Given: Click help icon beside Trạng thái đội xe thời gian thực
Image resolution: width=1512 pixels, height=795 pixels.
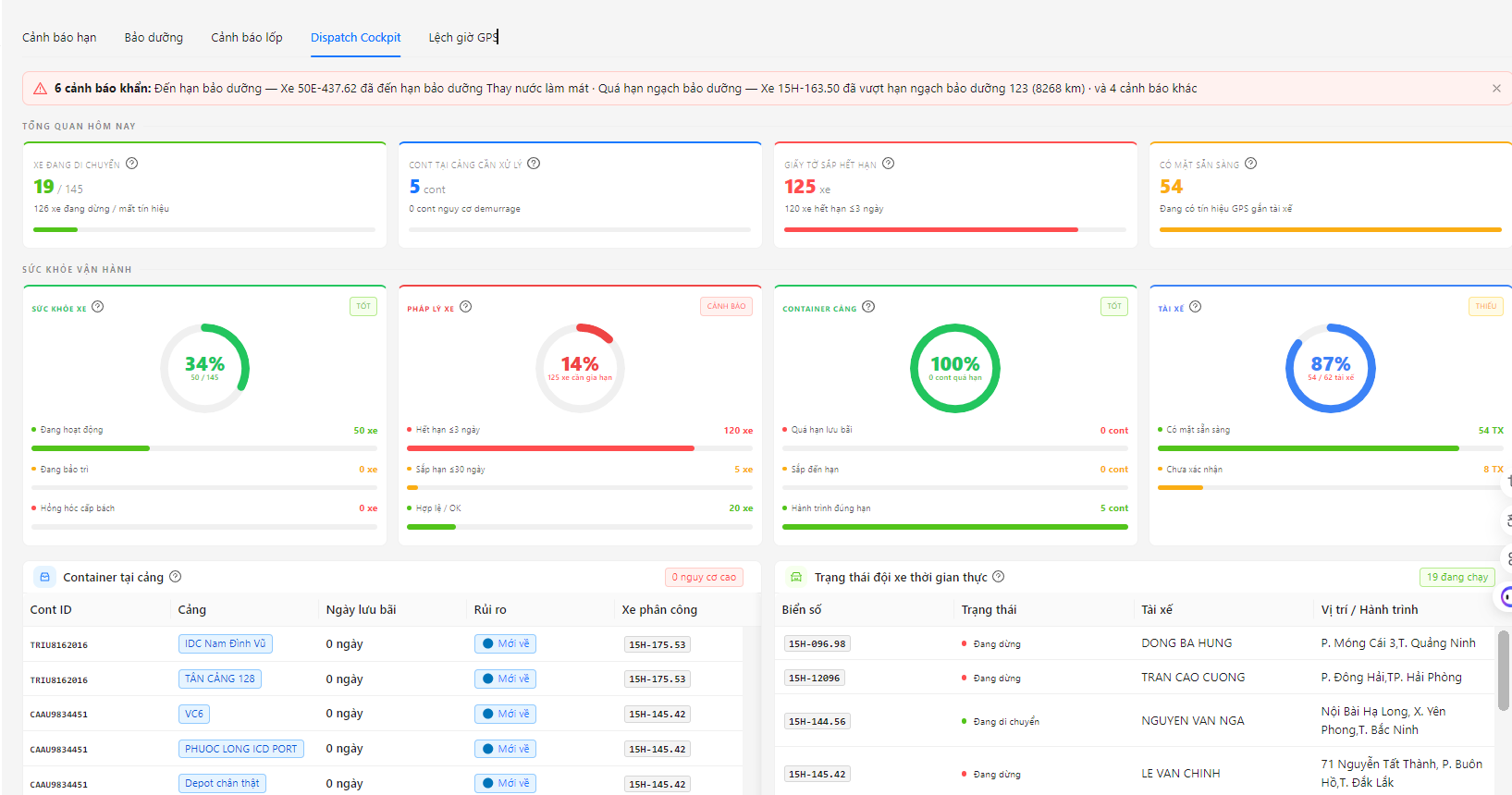Looking at the screenshot, I should click(998, 577).
